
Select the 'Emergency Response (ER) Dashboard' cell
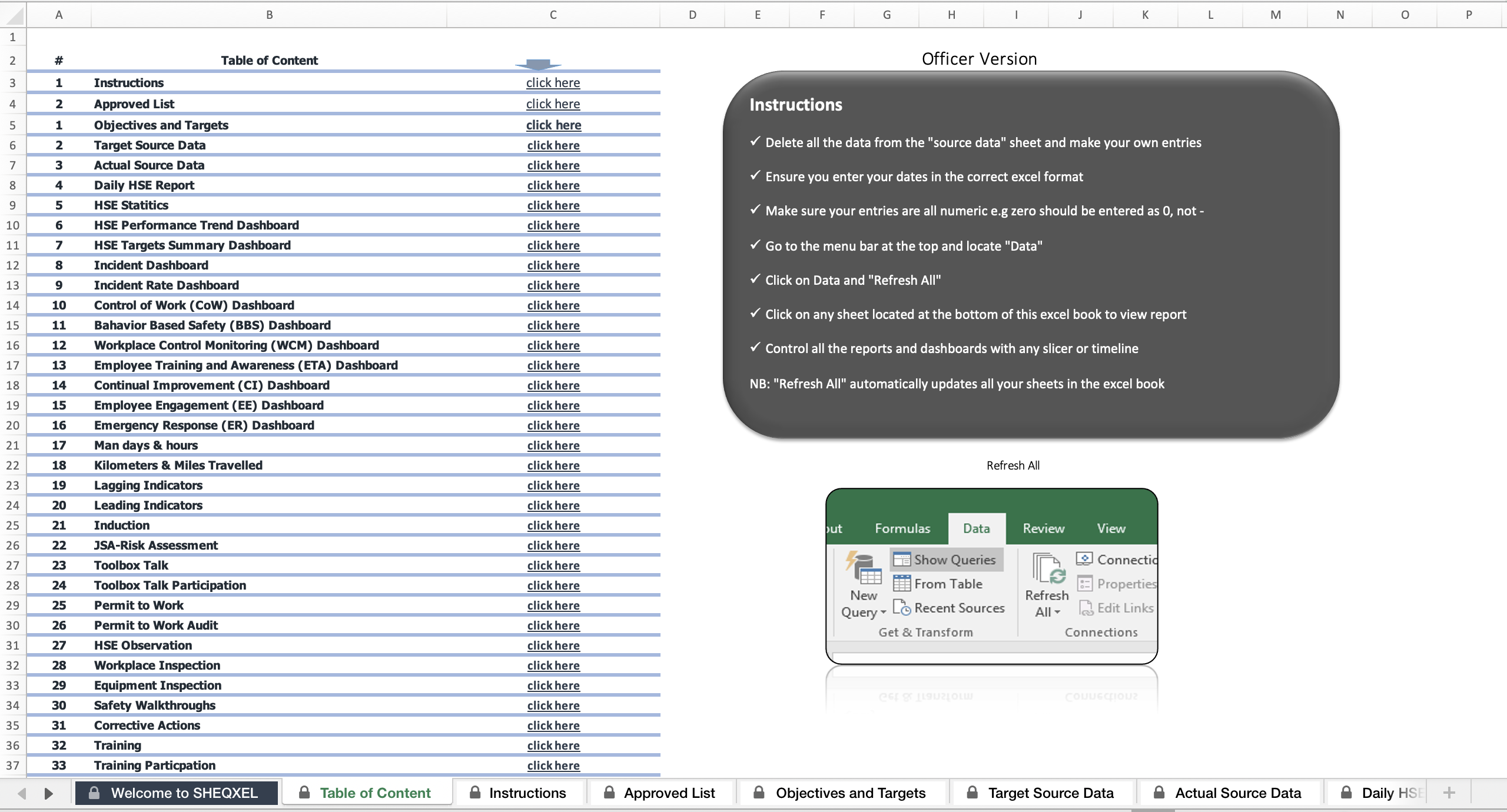point(269,425)
